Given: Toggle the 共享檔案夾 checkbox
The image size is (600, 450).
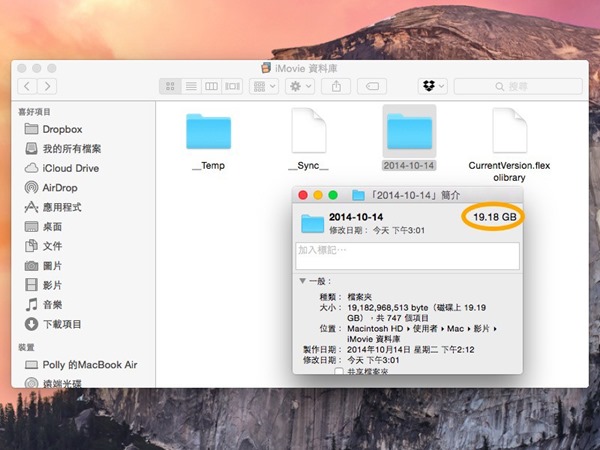Looking at the screenshot, I should coord(339,371).
